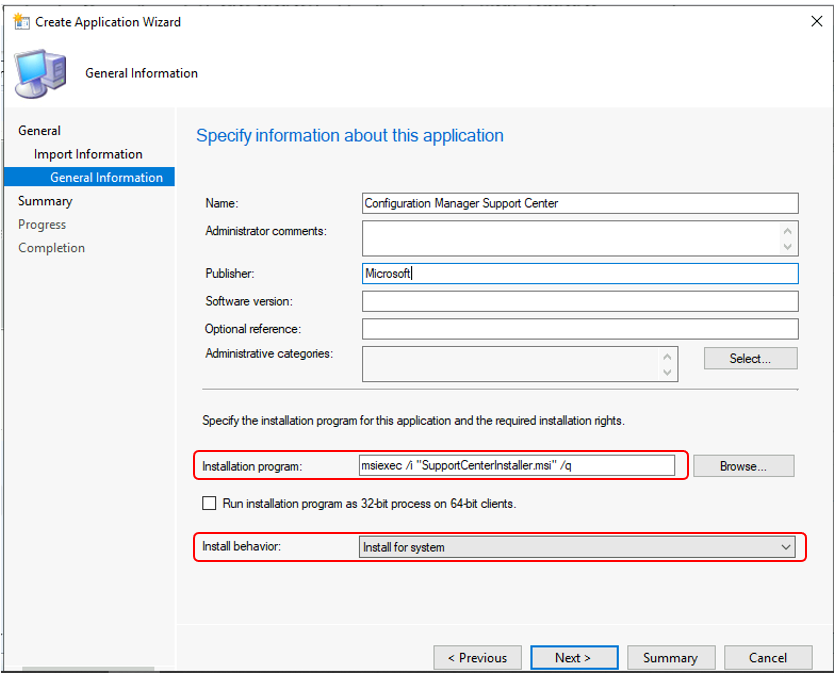Click in the application Name field
This screenshot has height=678, width=839.
(x=580, y=203)
